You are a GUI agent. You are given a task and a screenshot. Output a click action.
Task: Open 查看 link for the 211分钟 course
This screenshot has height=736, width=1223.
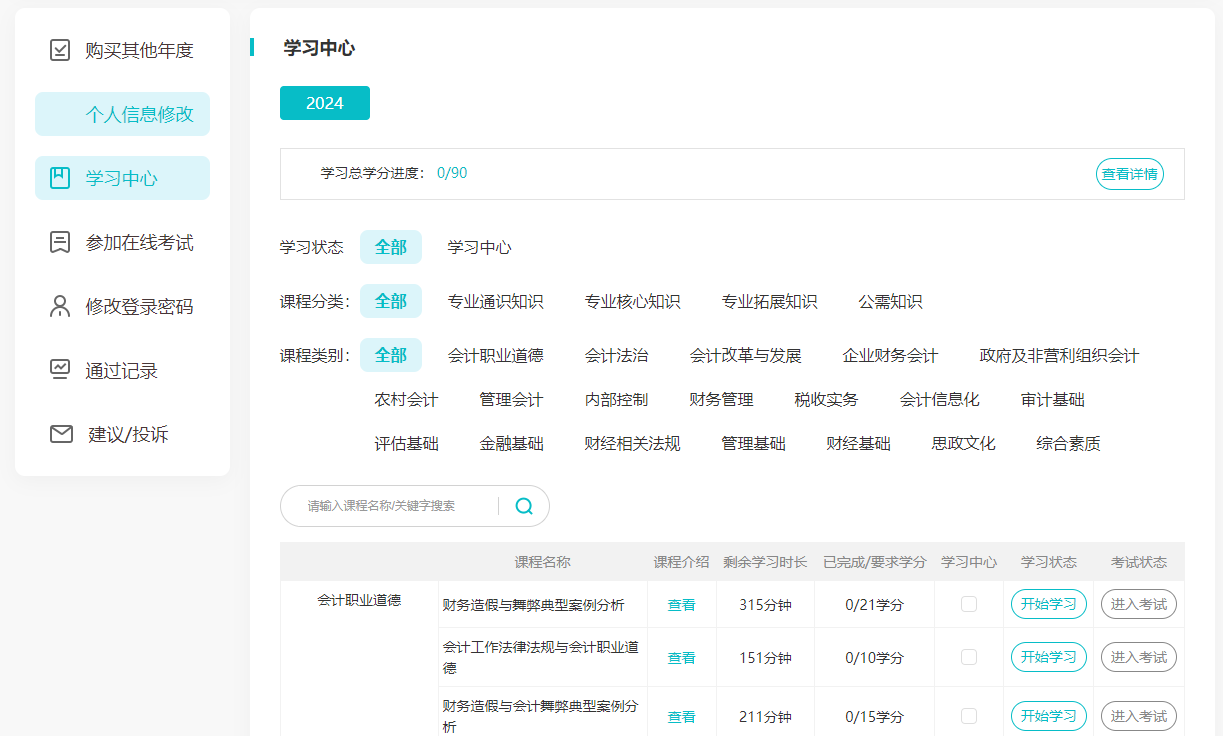pos(681,717)
